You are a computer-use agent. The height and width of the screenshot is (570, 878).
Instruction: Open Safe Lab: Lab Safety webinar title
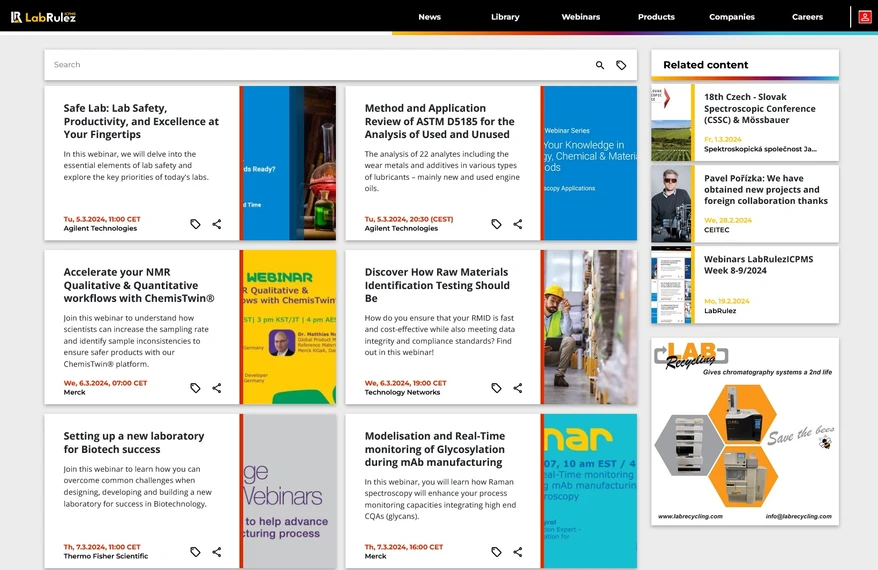coord(141,121)
